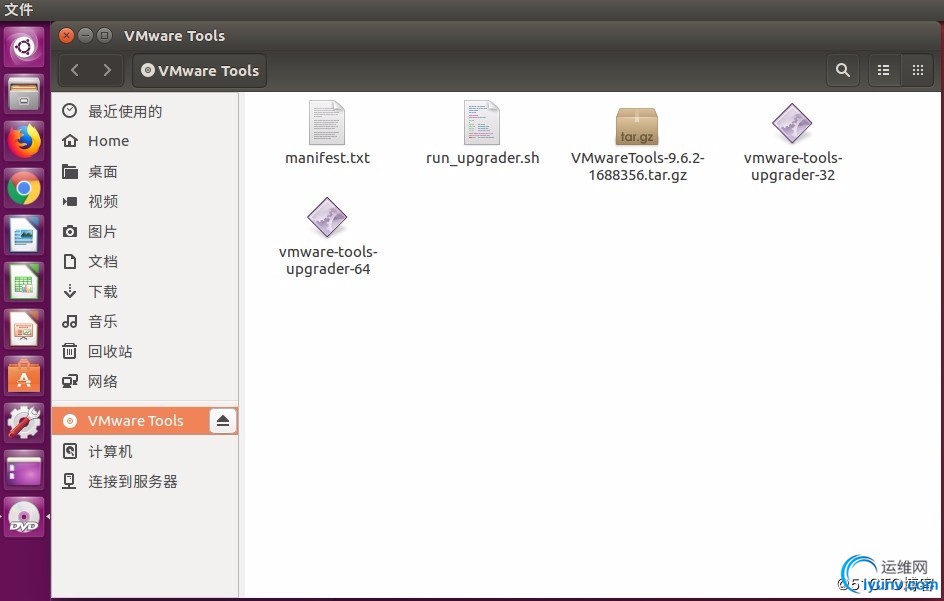Launch Google Chrome from the dock

[x=24, y=188]
